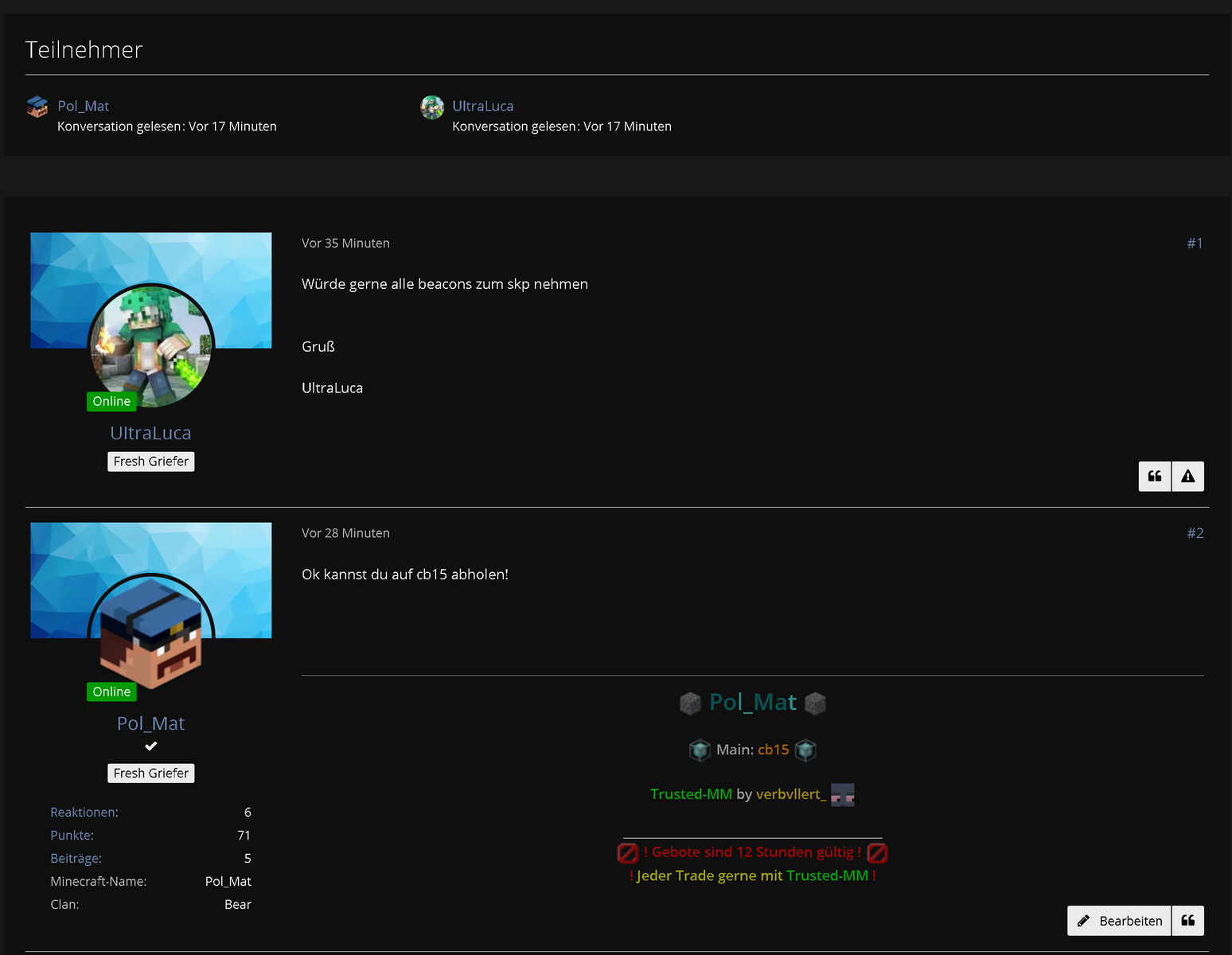The image size is (1232, 955).
Task: Click the Bearbeiten edit button
Action: (x=1119, y=921)
